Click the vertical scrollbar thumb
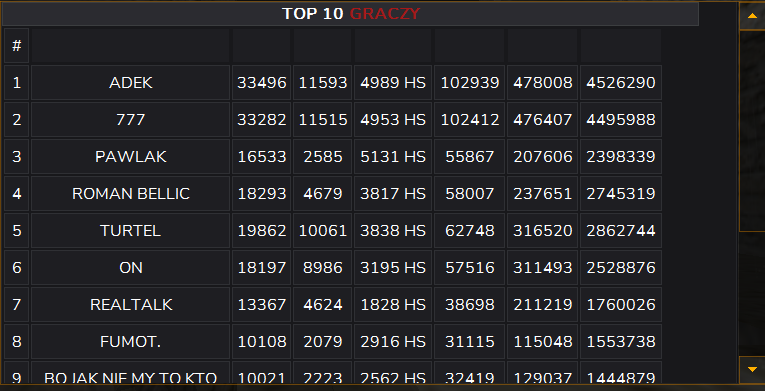This screenshot has width=765, height=392. [752, 131]
